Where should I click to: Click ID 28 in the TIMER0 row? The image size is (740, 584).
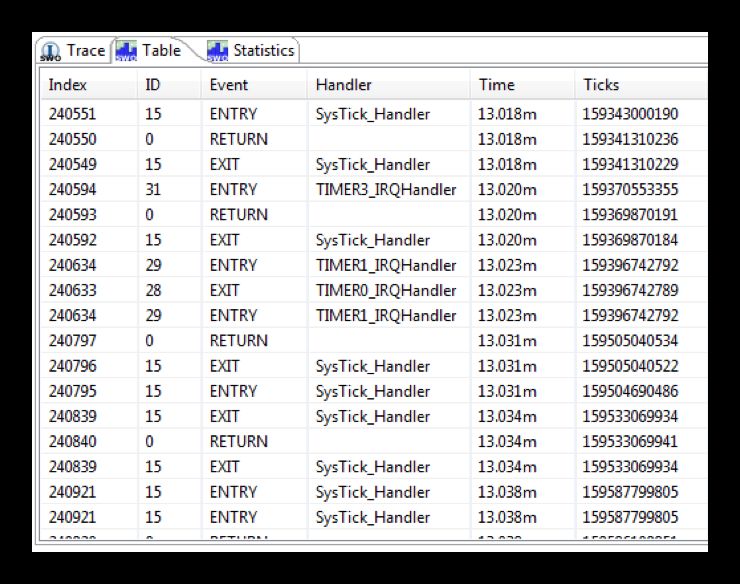153,290
